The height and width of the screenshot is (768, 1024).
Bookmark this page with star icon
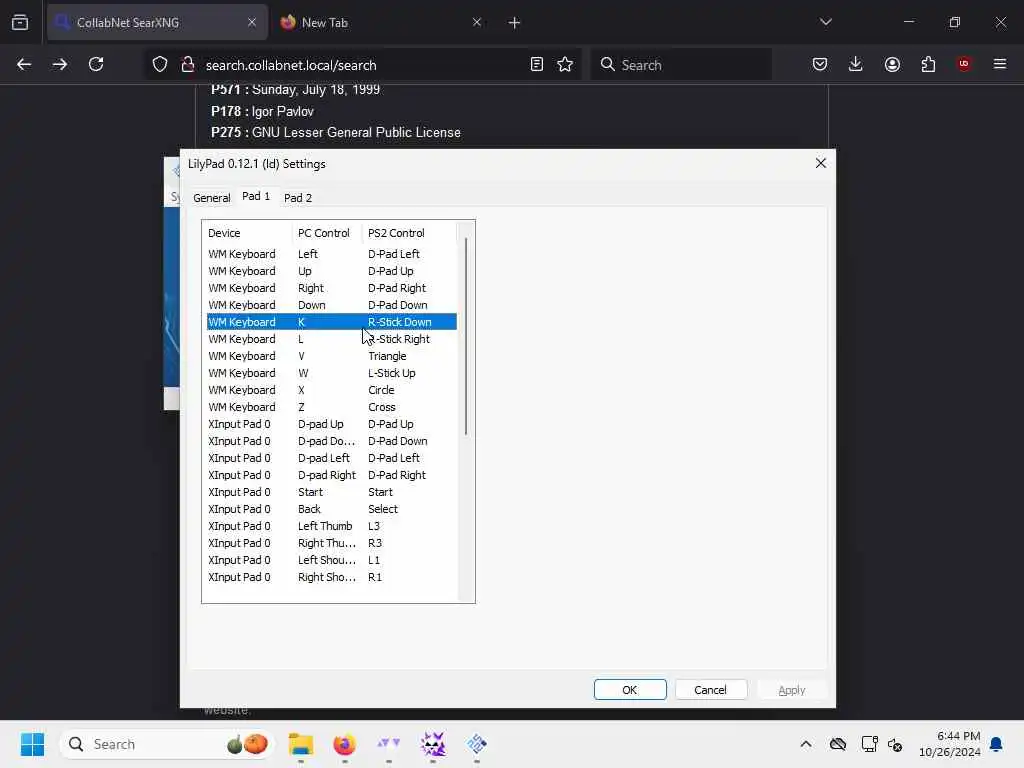coord(565,64)
